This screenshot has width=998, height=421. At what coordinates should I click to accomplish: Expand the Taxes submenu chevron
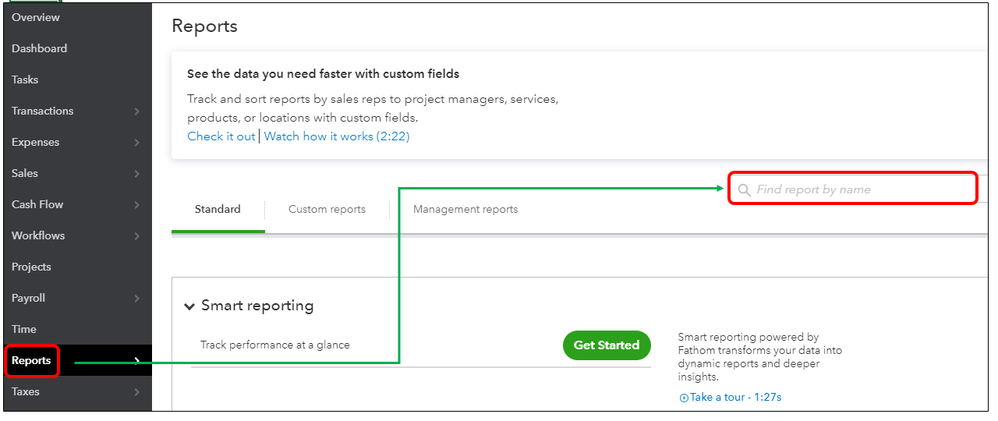click(137, 392)
